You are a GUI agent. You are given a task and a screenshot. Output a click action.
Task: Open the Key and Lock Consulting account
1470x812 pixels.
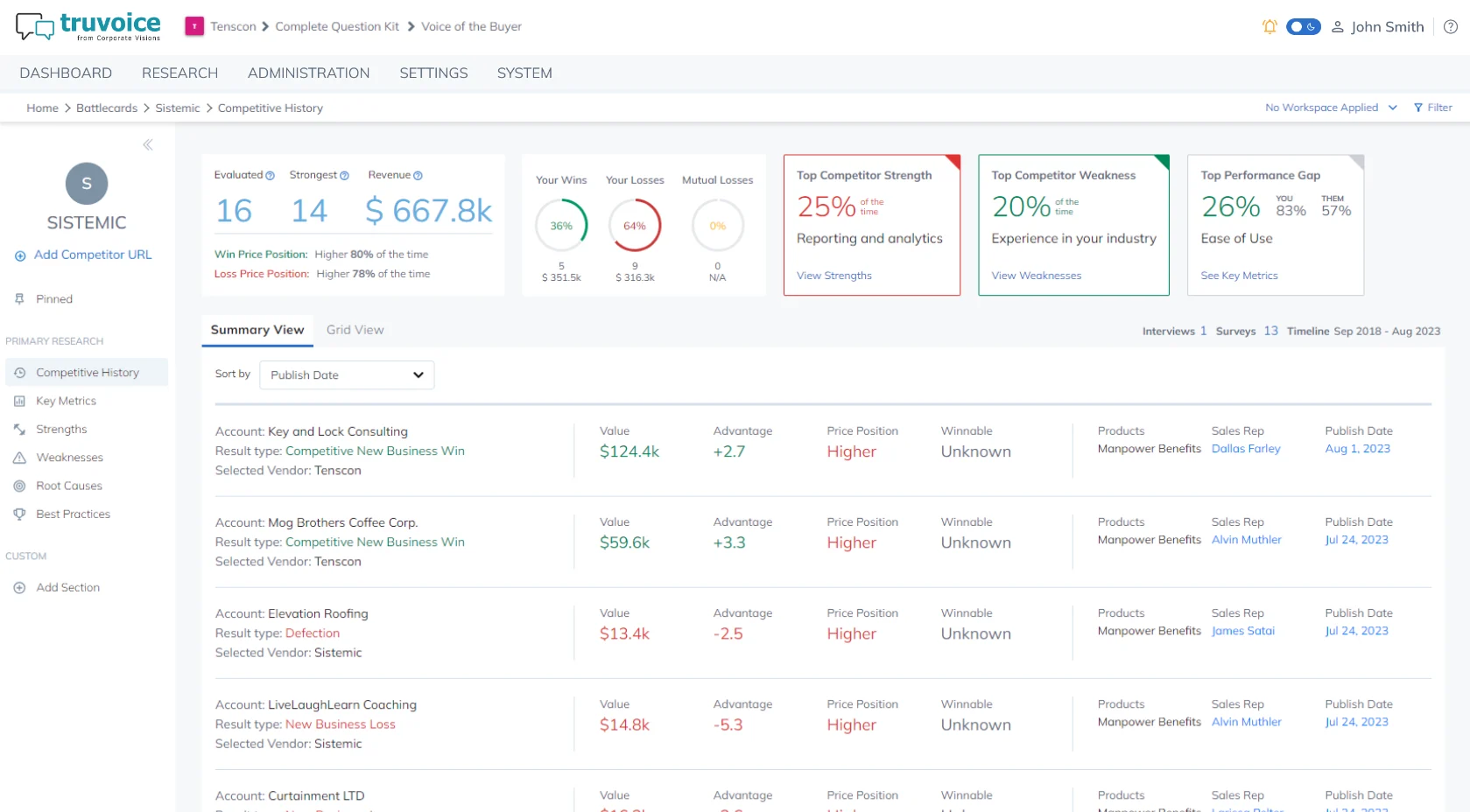338,431
